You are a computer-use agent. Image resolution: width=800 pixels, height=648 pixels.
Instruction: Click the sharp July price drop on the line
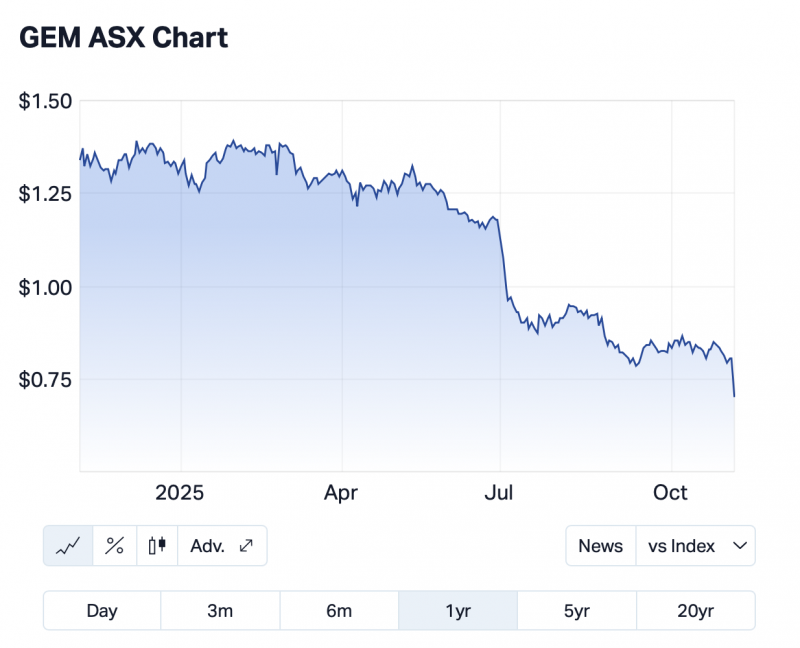pos(503,262)
